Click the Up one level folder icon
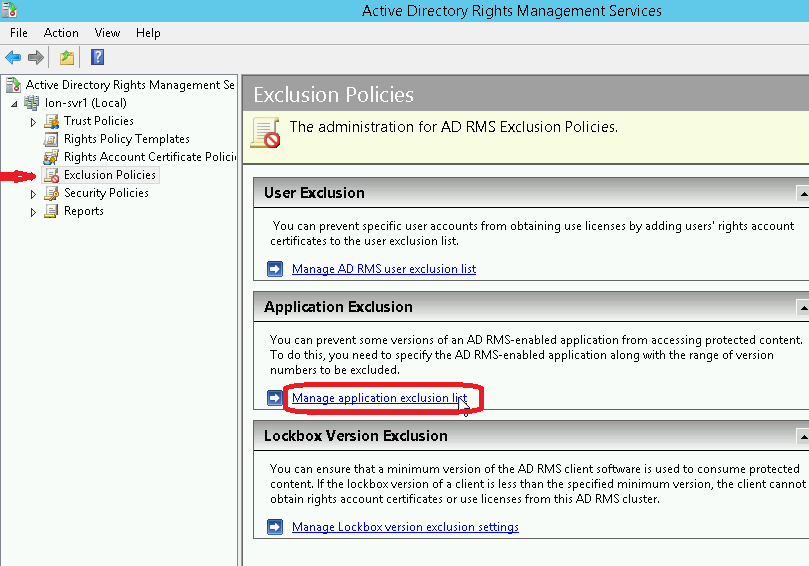The image size is (809, 566). tap(67, 58)
